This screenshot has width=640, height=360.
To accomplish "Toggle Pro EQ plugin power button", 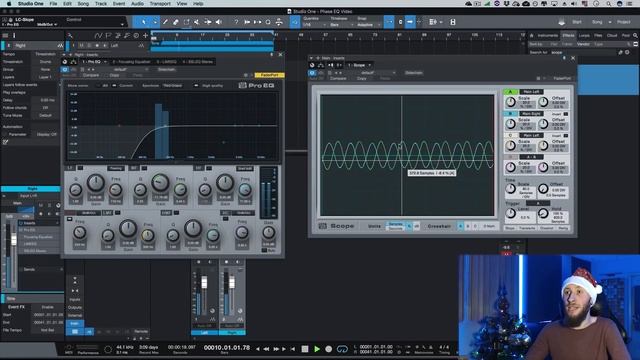I will (x=64, y=70).
